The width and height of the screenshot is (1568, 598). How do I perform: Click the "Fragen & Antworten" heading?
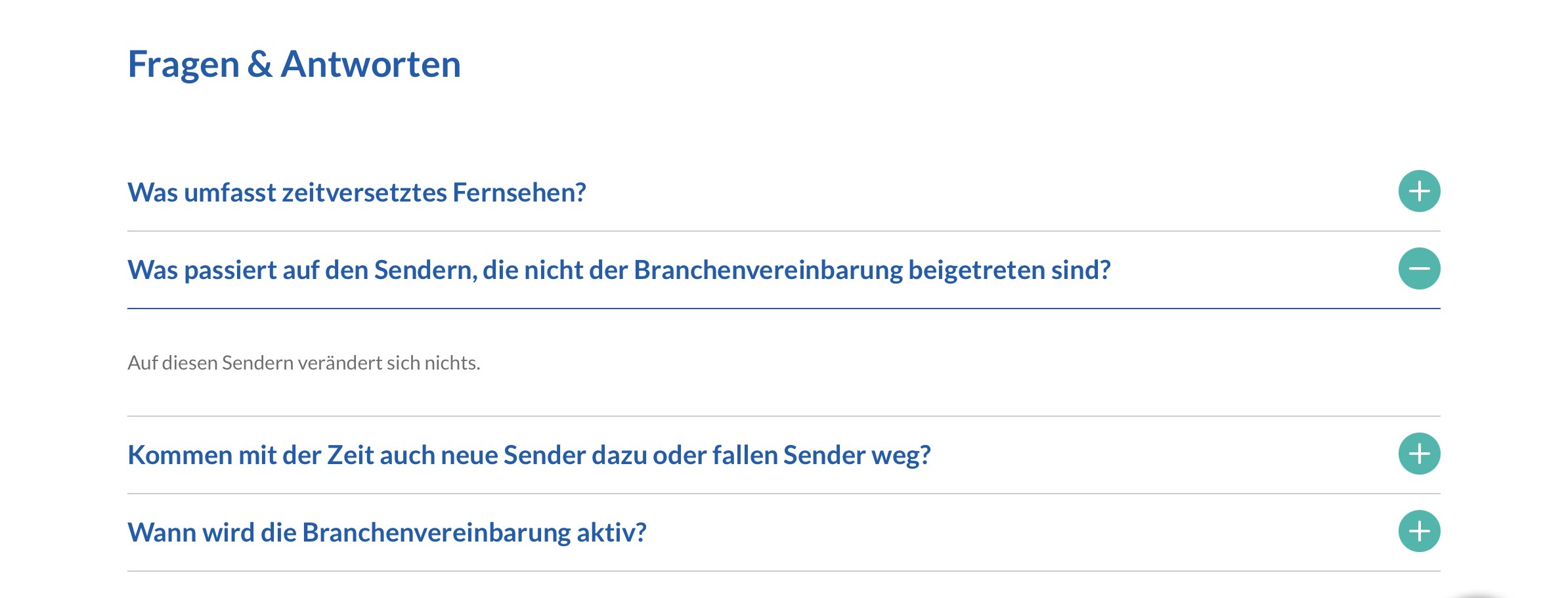[294, 64]
